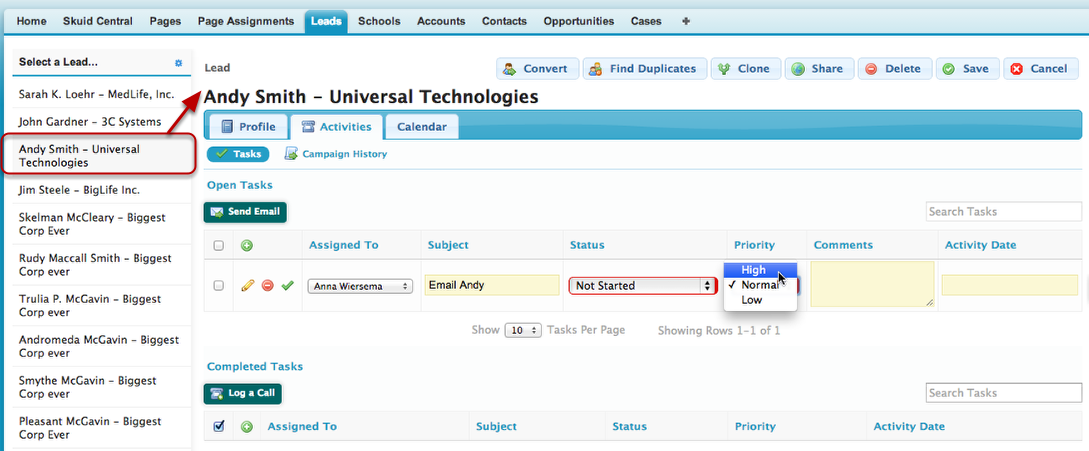The image size is (1089, 451).
Task: Click the gear icon beside Select a Lead
Action: [x=178, y=63]
